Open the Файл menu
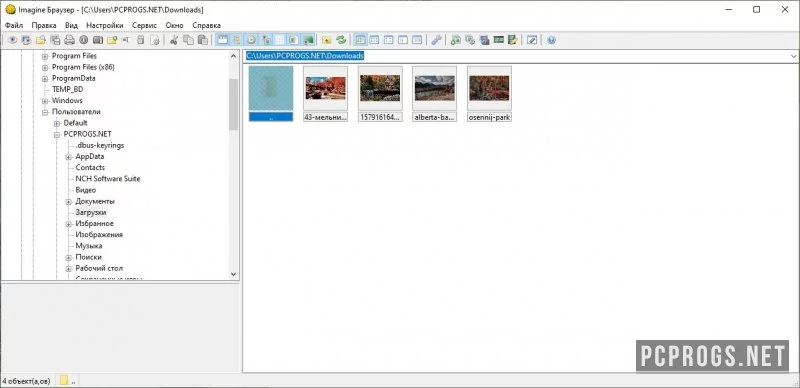 (14, 25)
